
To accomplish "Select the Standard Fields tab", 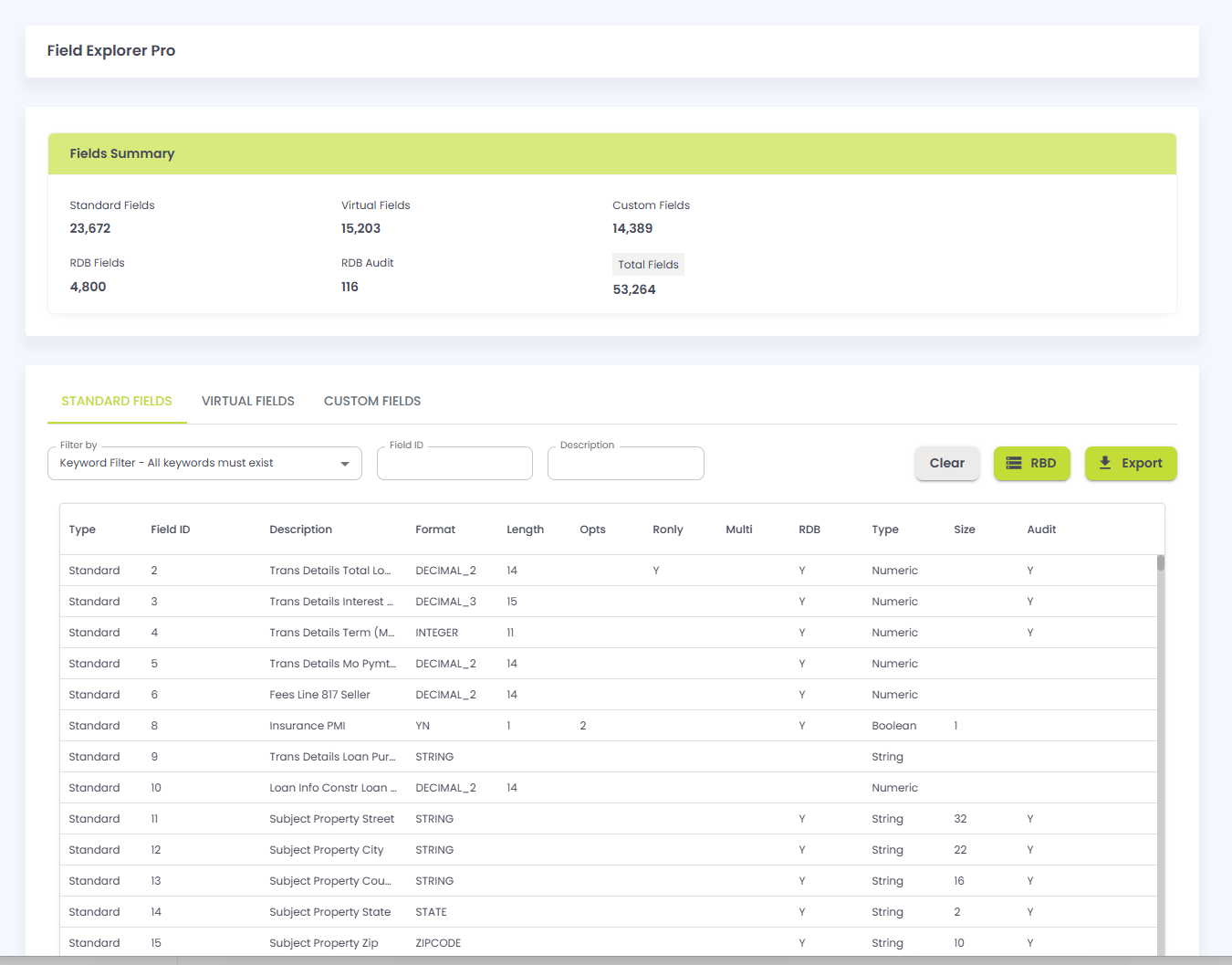I will click(x=117, y=401).
